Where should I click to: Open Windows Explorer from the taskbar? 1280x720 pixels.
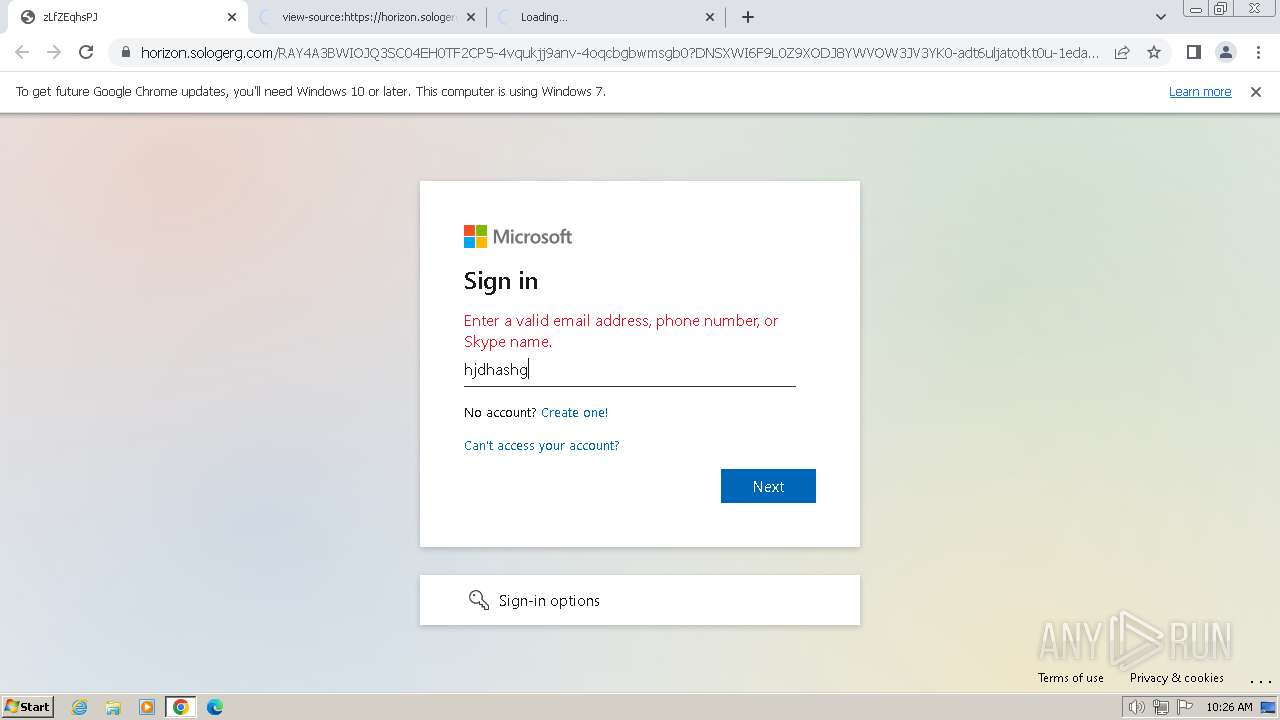click(x=113, y=707)
